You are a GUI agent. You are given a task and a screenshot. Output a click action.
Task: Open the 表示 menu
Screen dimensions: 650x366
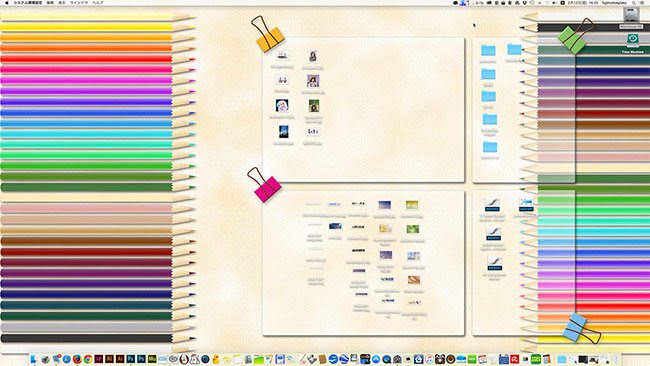62,2
